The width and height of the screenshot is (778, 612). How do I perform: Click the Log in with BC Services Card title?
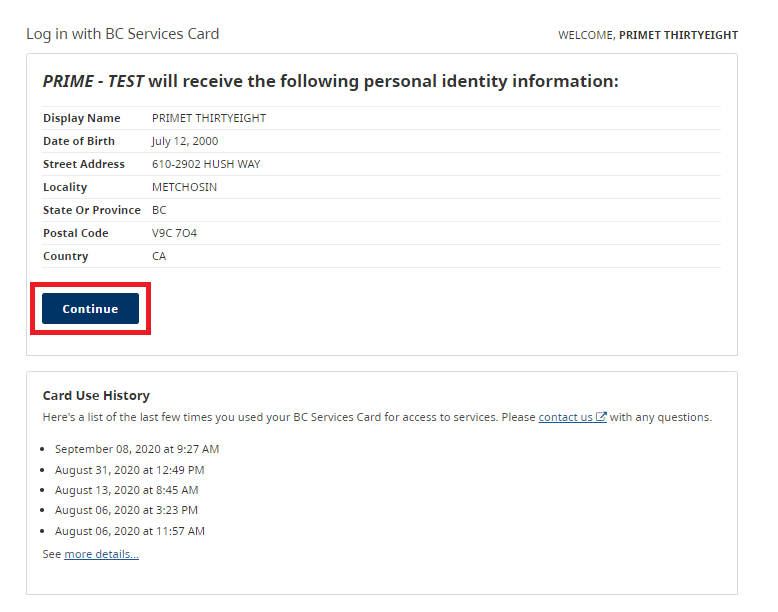tap(123, 34)
